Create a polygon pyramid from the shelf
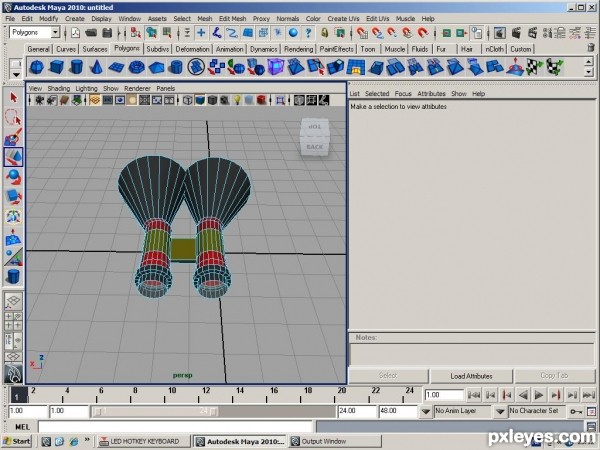The height and width of the screenshot is (450, 600). pos(156,67)
